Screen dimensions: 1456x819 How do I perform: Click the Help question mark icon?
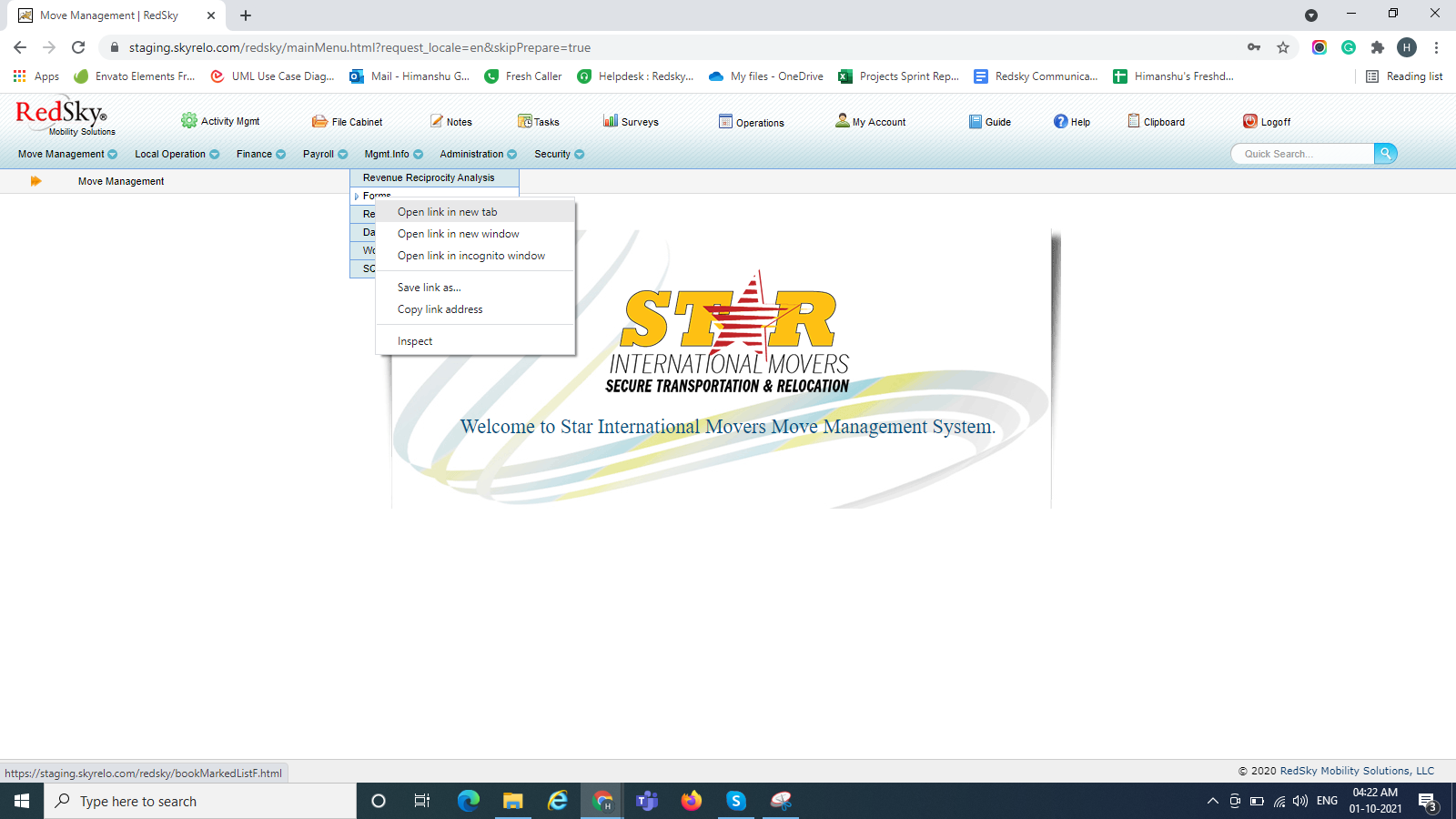click(1061, 121)
